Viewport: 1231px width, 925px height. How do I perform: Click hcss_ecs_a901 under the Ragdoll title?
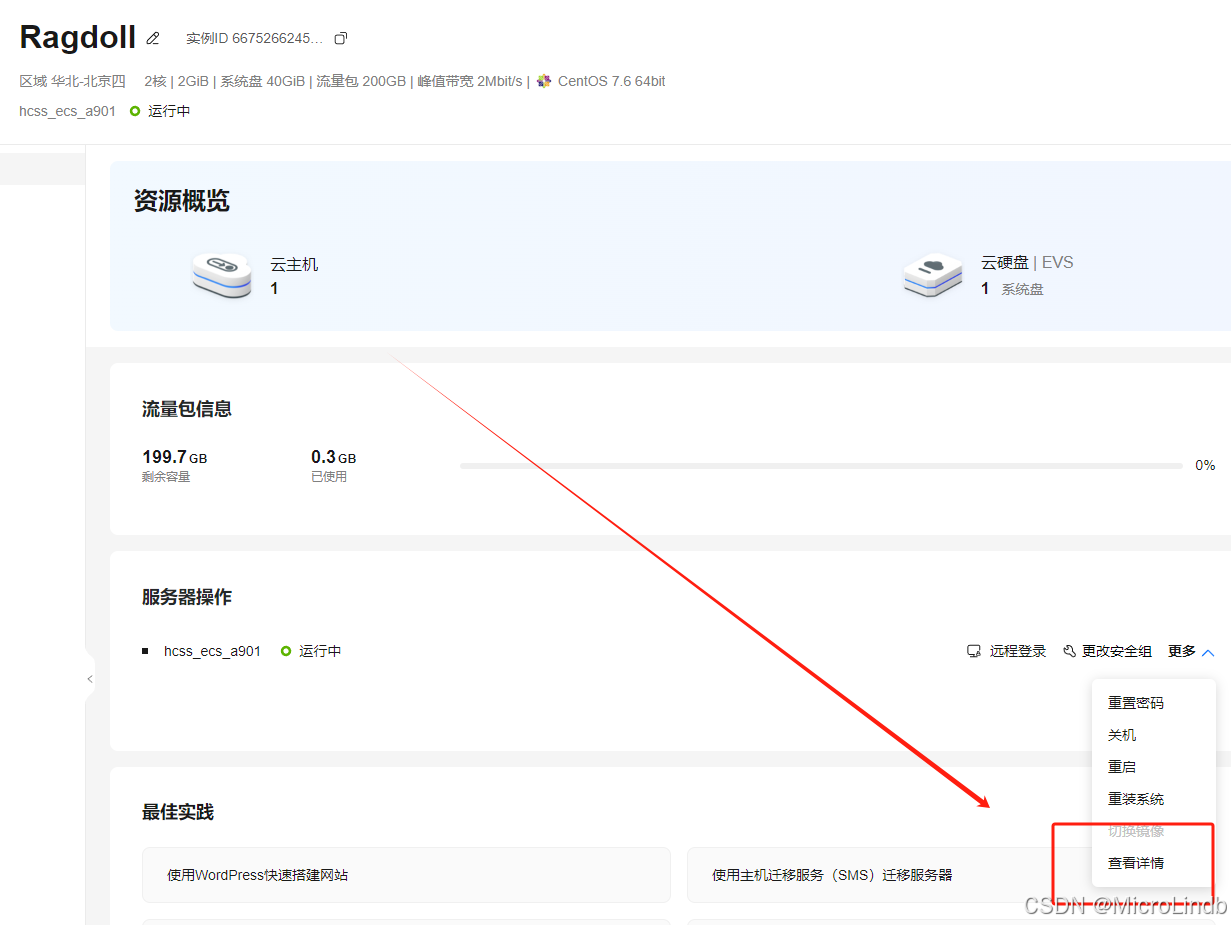point(67,111)
